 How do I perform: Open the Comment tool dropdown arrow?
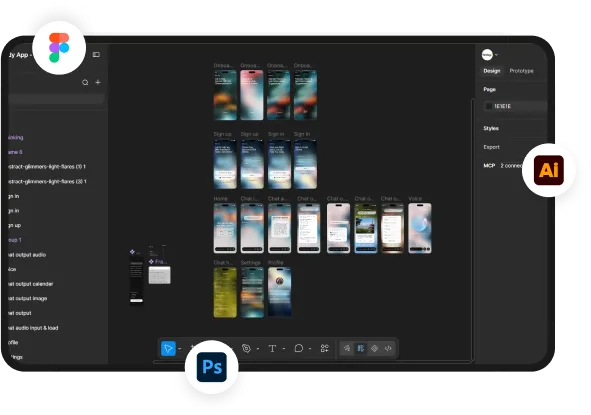pyautogui.click(x=310, y=349)
